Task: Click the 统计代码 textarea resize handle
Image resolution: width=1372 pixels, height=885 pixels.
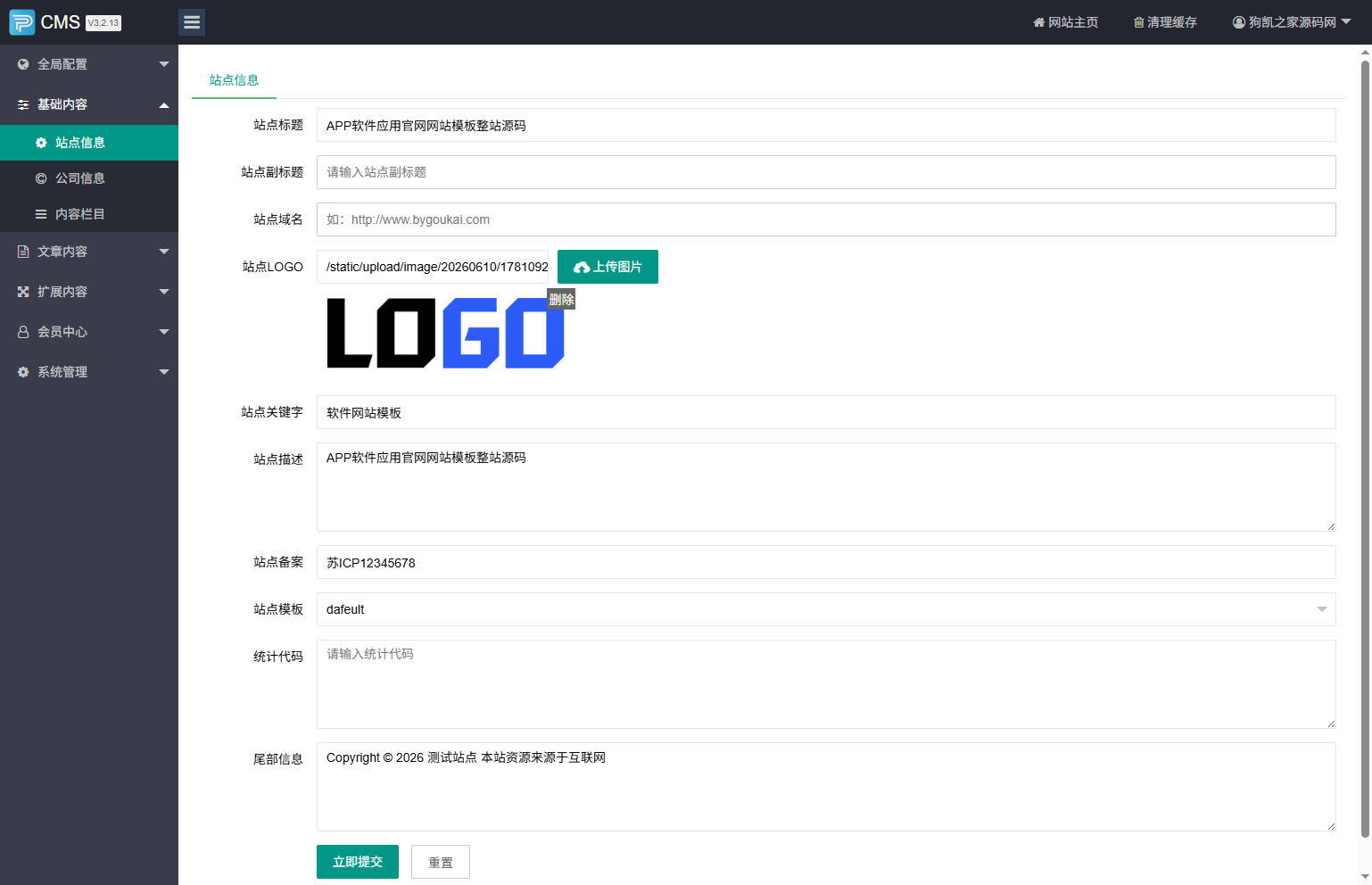Action: (x=1330, y=724)
